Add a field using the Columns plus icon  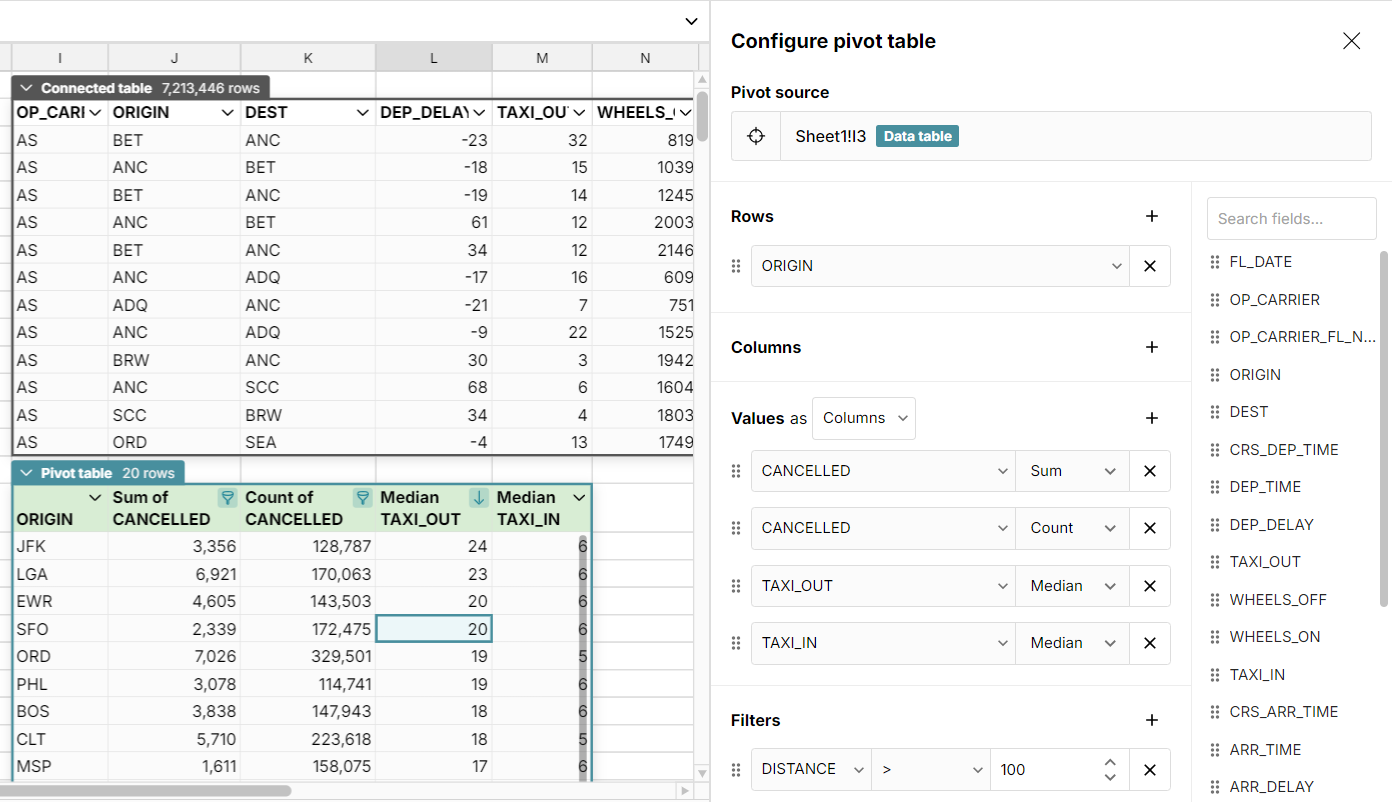1152,347
